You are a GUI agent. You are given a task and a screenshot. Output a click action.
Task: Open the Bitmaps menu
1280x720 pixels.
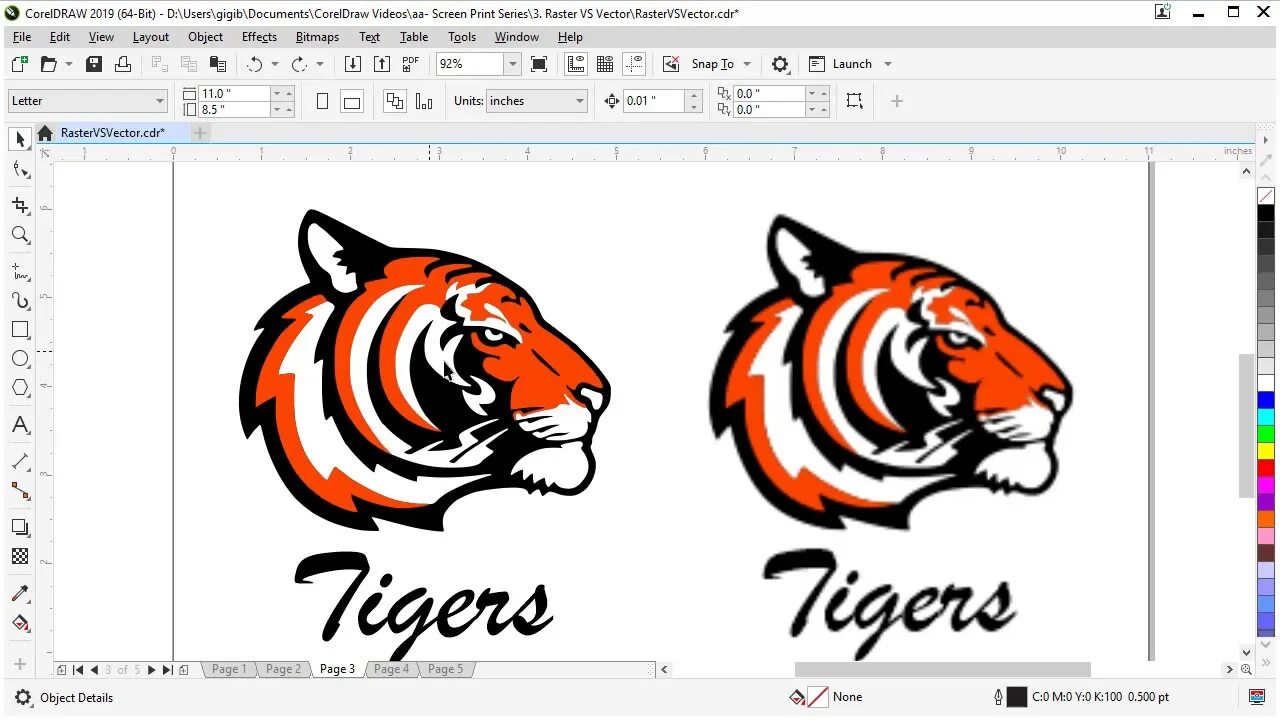coord(317,37)
